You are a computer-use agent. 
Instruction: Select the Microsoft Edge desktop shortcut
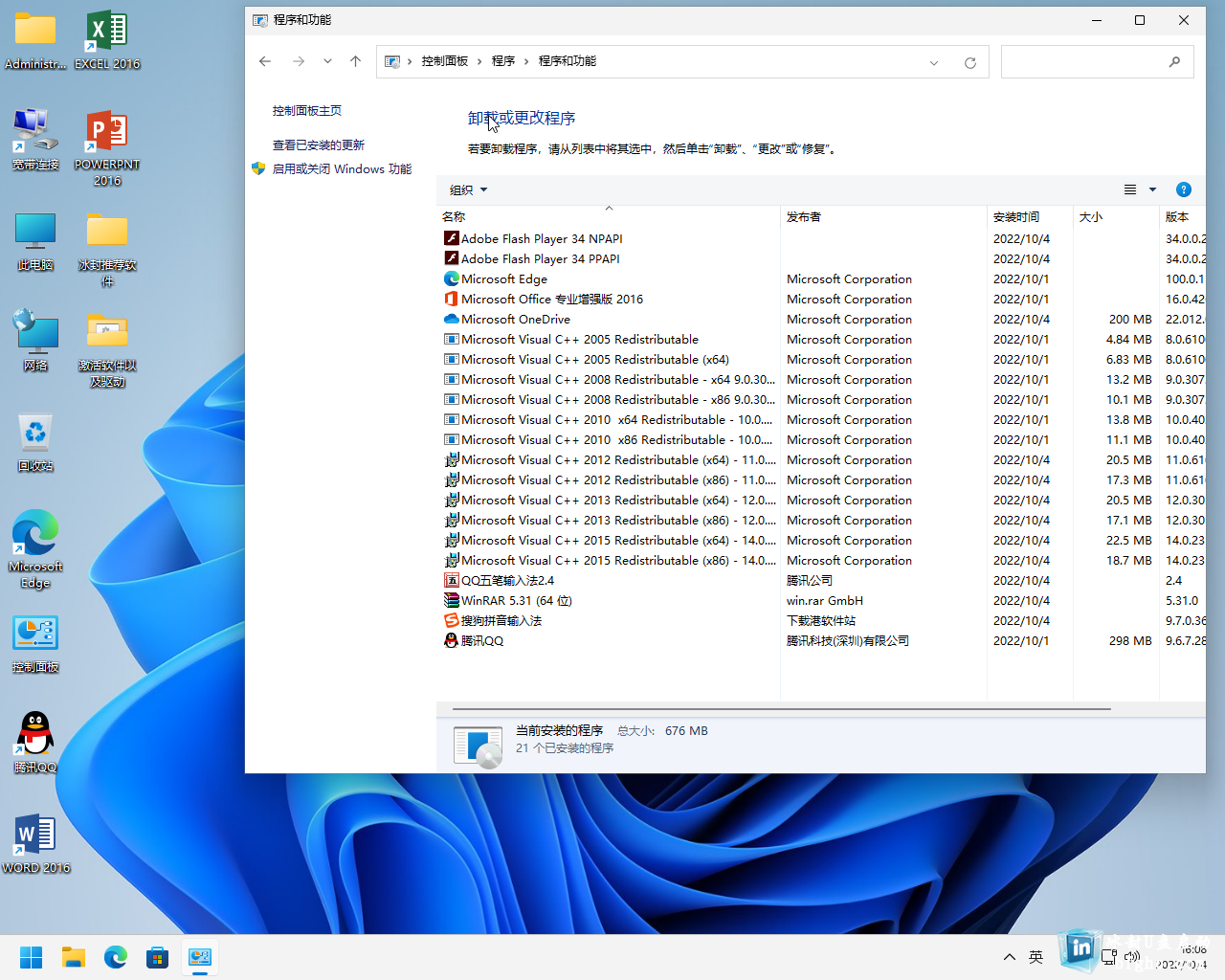[x=35, y=549]
